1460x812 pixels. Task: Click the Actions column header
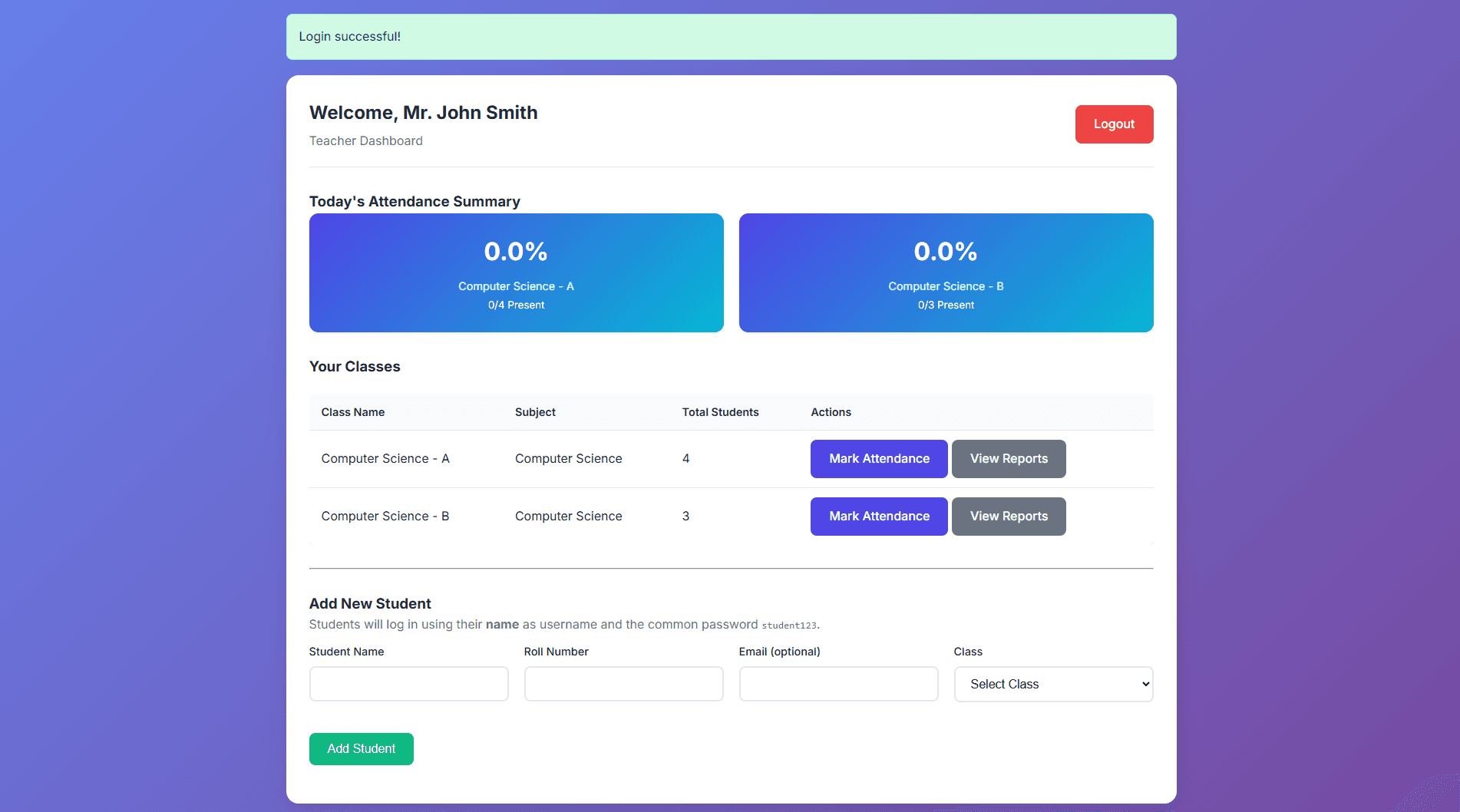831,412
